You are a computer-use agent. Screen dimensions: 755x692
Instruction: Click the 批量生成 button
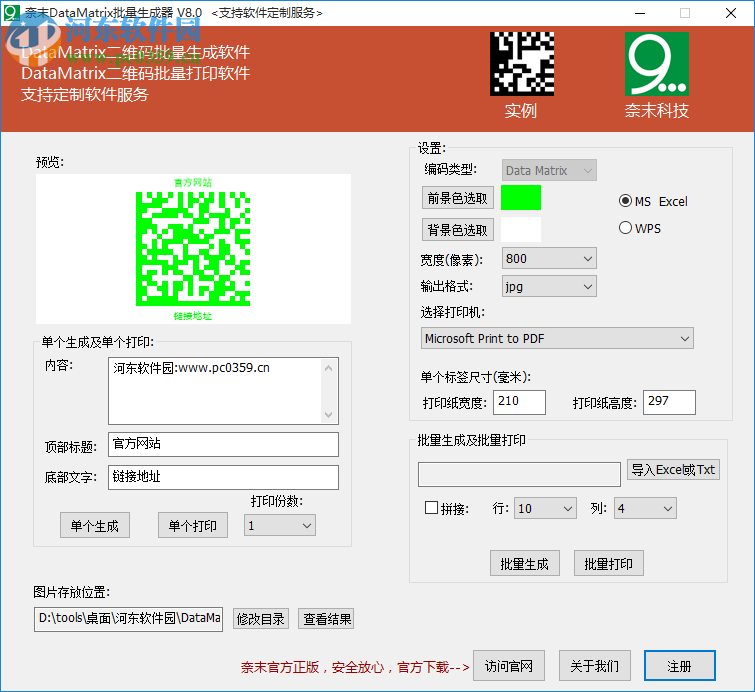coord(525,563)
